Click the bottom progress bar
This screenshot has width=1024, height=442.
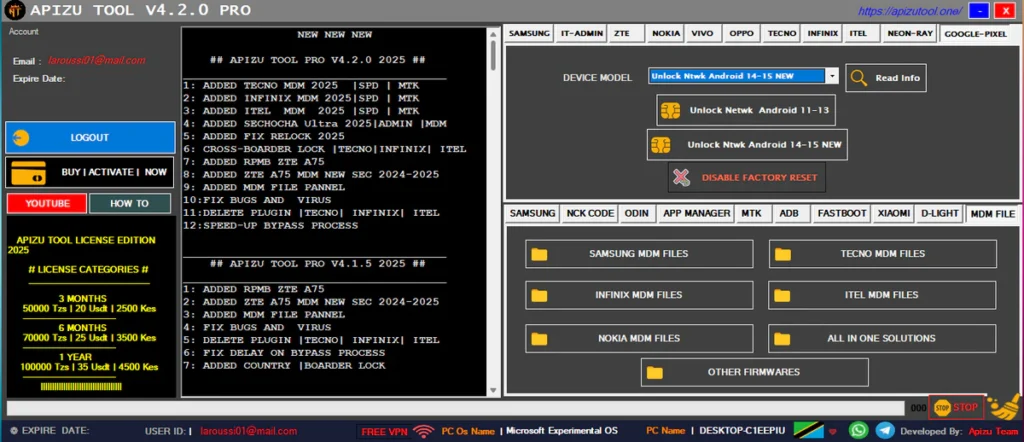click(455, 408)
